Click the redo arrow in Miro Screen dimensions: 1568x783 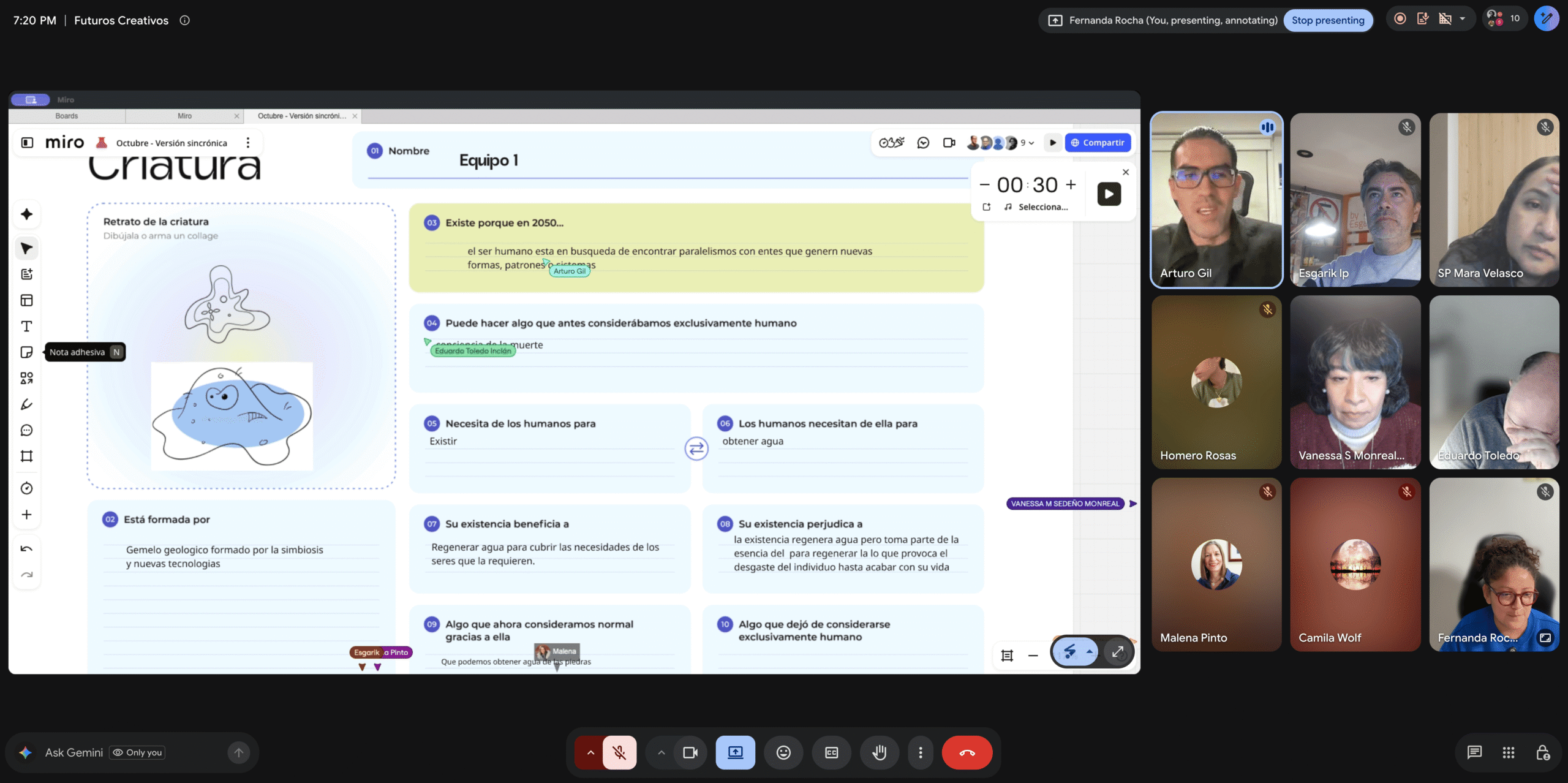[x=26, y=575]
